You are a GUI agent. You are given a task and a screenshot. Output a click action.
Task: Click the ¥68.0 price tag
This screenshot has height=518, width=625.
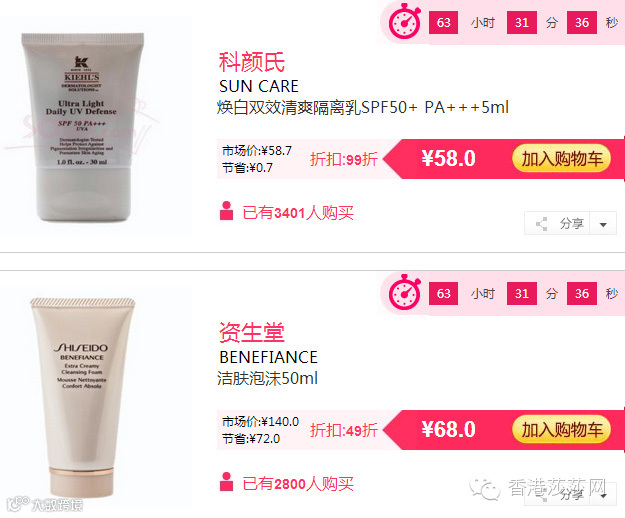pyautogui.click(x=448, y=430)
